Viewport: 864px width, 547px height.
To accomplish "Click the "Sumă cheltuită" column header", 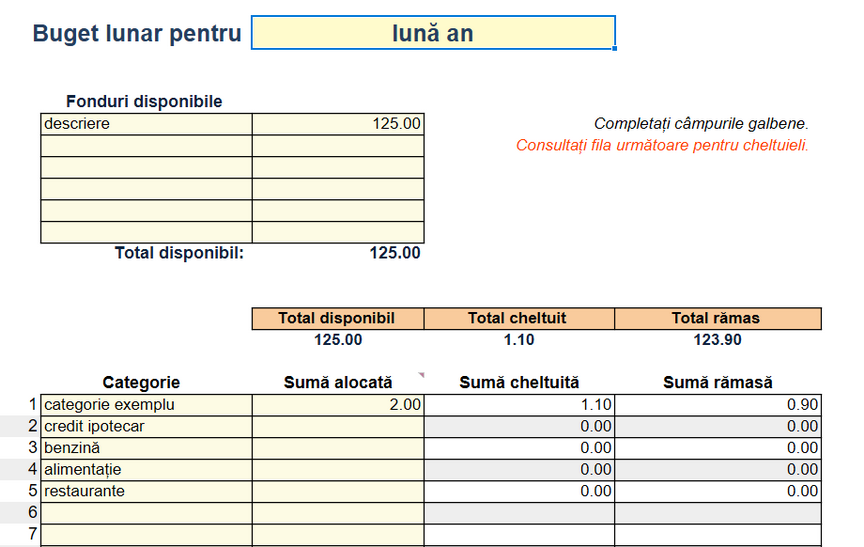I will (518, 382).
